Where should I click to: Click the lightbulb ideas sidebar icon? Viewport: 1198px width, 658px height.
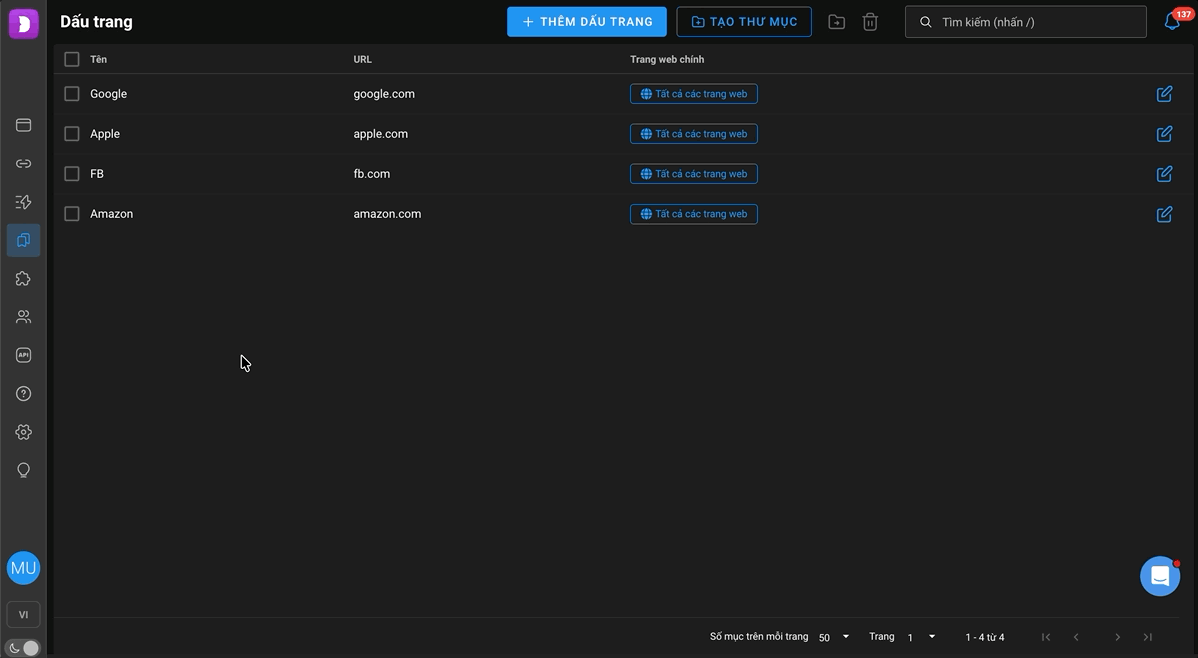(24, 470)
